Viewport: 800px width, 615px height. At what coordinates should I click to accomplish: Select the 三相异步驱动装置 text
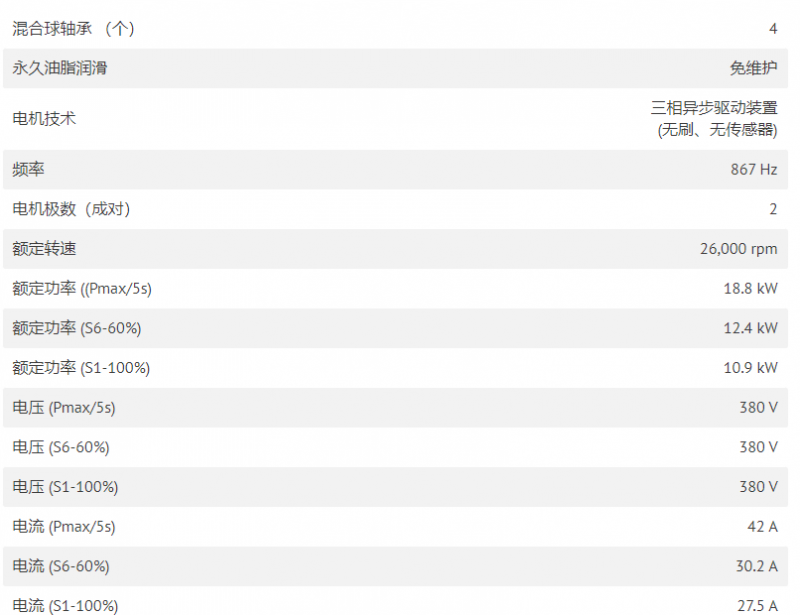point(714,108)
